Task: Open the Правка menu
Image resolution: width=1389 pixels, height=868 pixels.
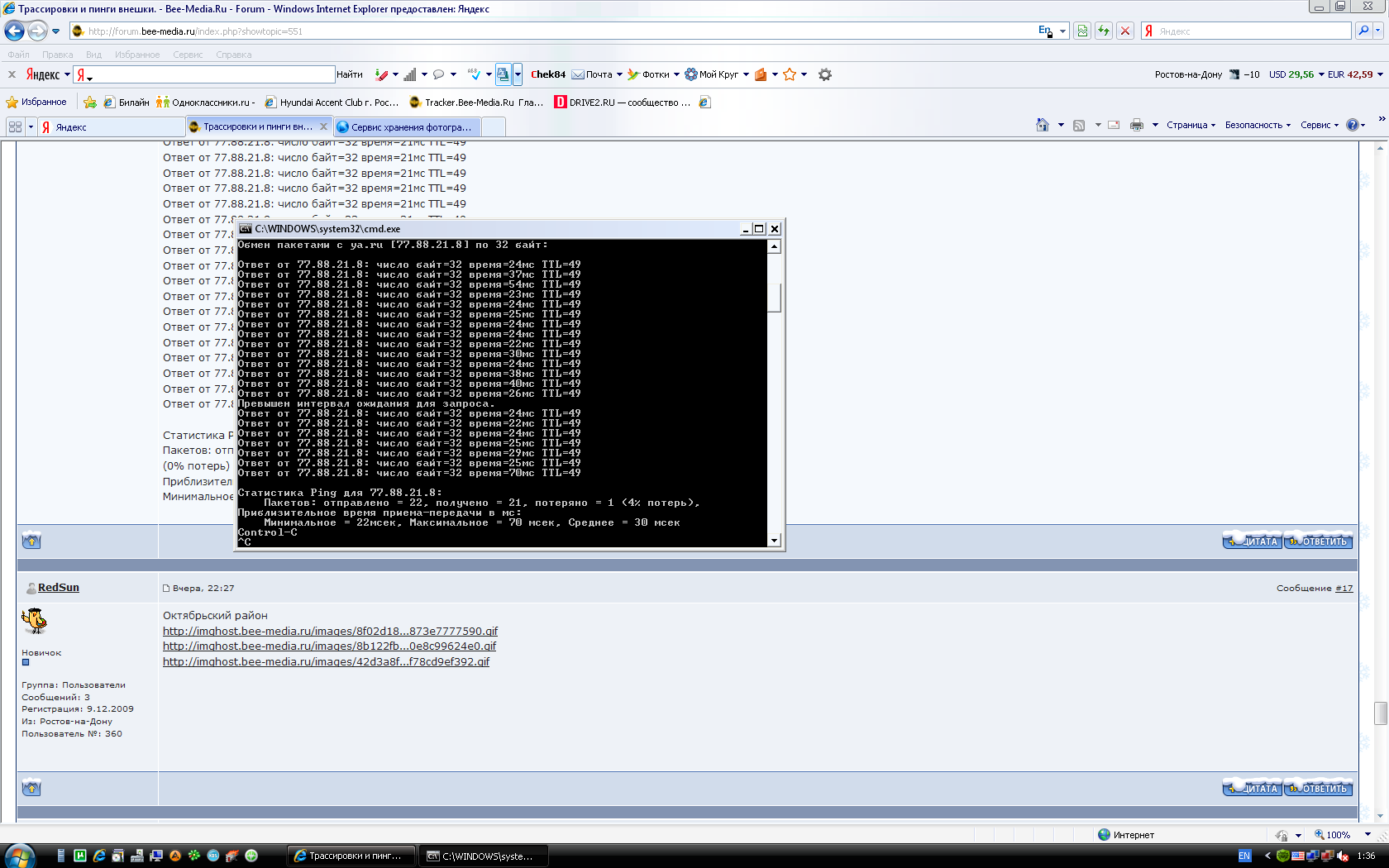Action: [58, 55]
